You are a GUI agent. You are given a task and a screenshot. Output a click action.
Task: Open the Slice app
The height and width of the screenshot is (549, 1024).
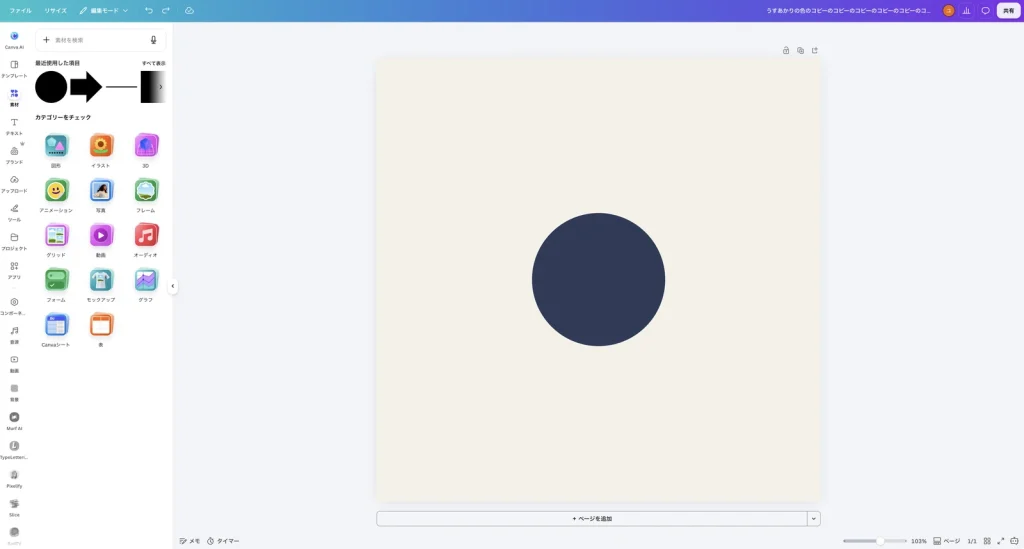click(14, 507)
